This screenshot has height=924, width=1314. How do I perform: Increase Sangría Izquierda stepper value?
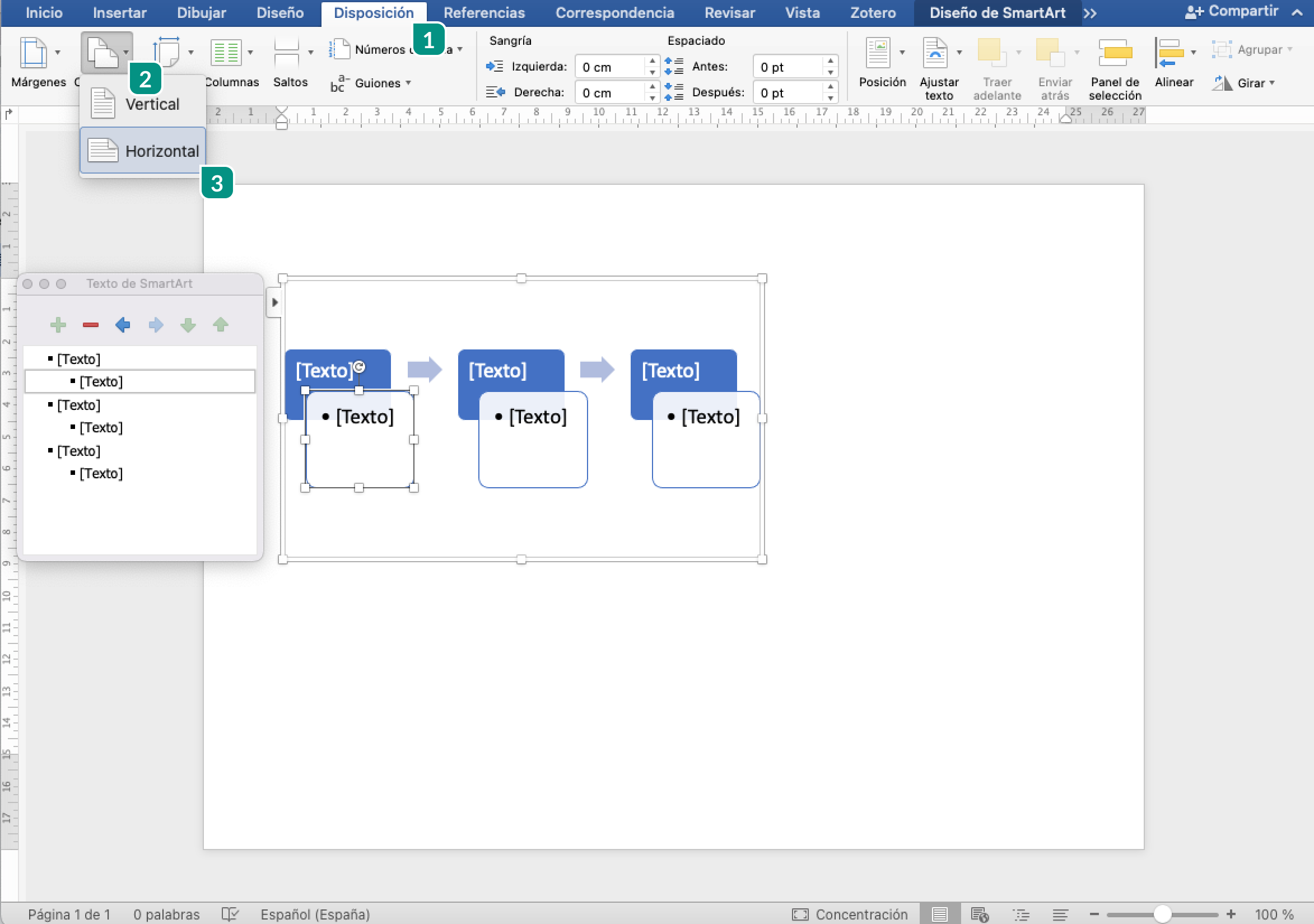click(x=649, y=61)
